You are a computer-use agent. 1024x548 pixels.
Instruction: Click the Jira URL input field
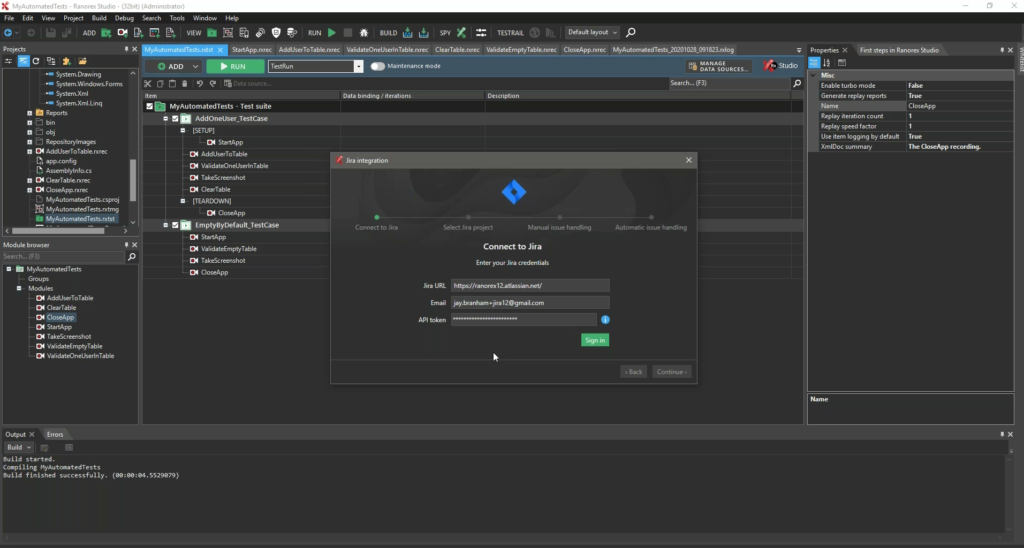(x=530, y=285)
